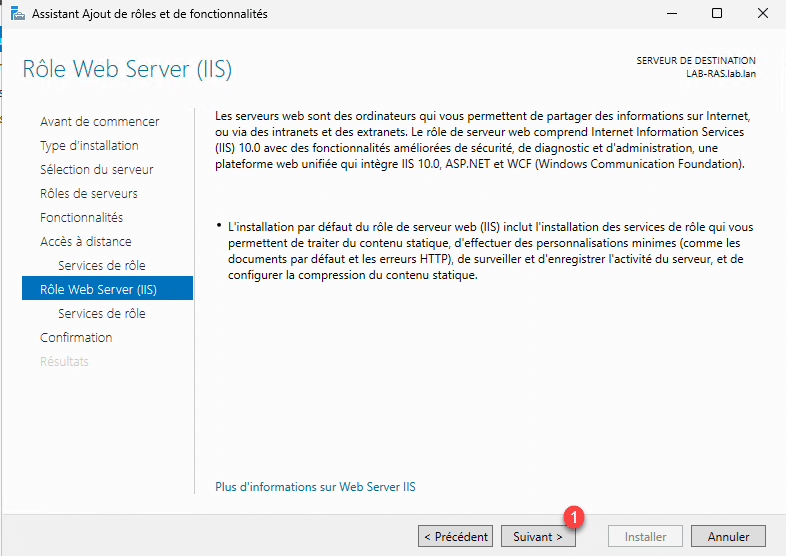
Task: Click the greyed-out Résultats step
Action: (64, 361)
